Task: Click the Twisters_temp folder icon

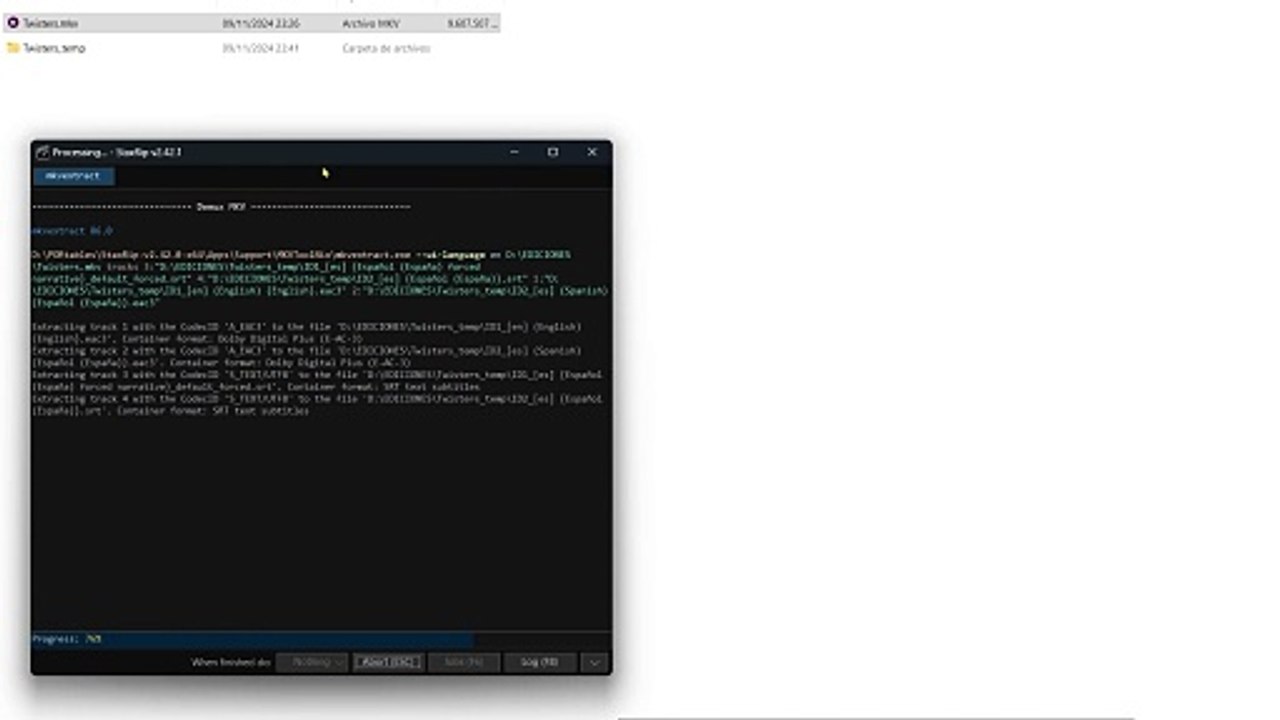Action: click(13, 48)
